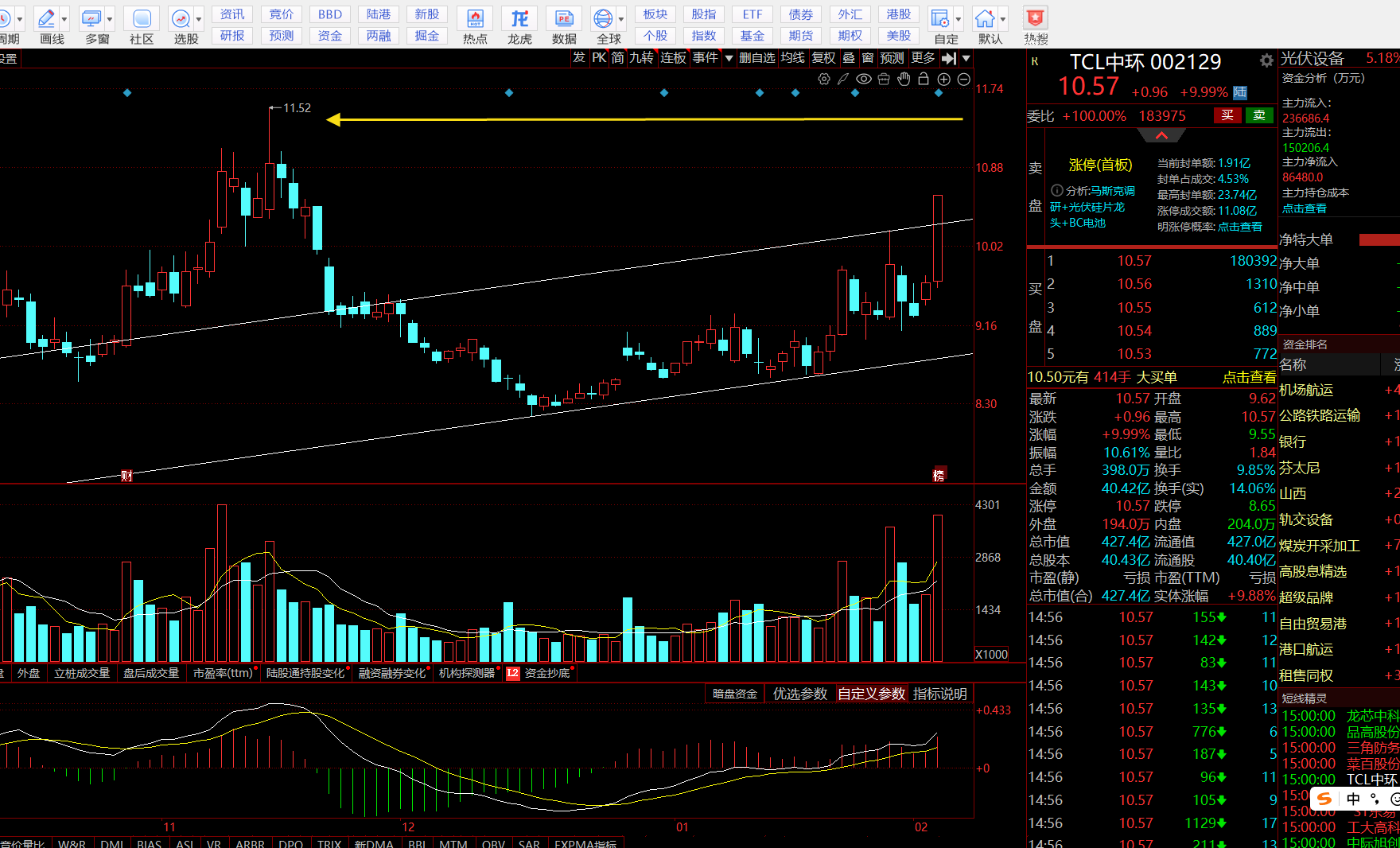This screenshot has width=1400, height=848.
Task: Click the 机场航运 row in 资金排名
Action: [1340, 390]
